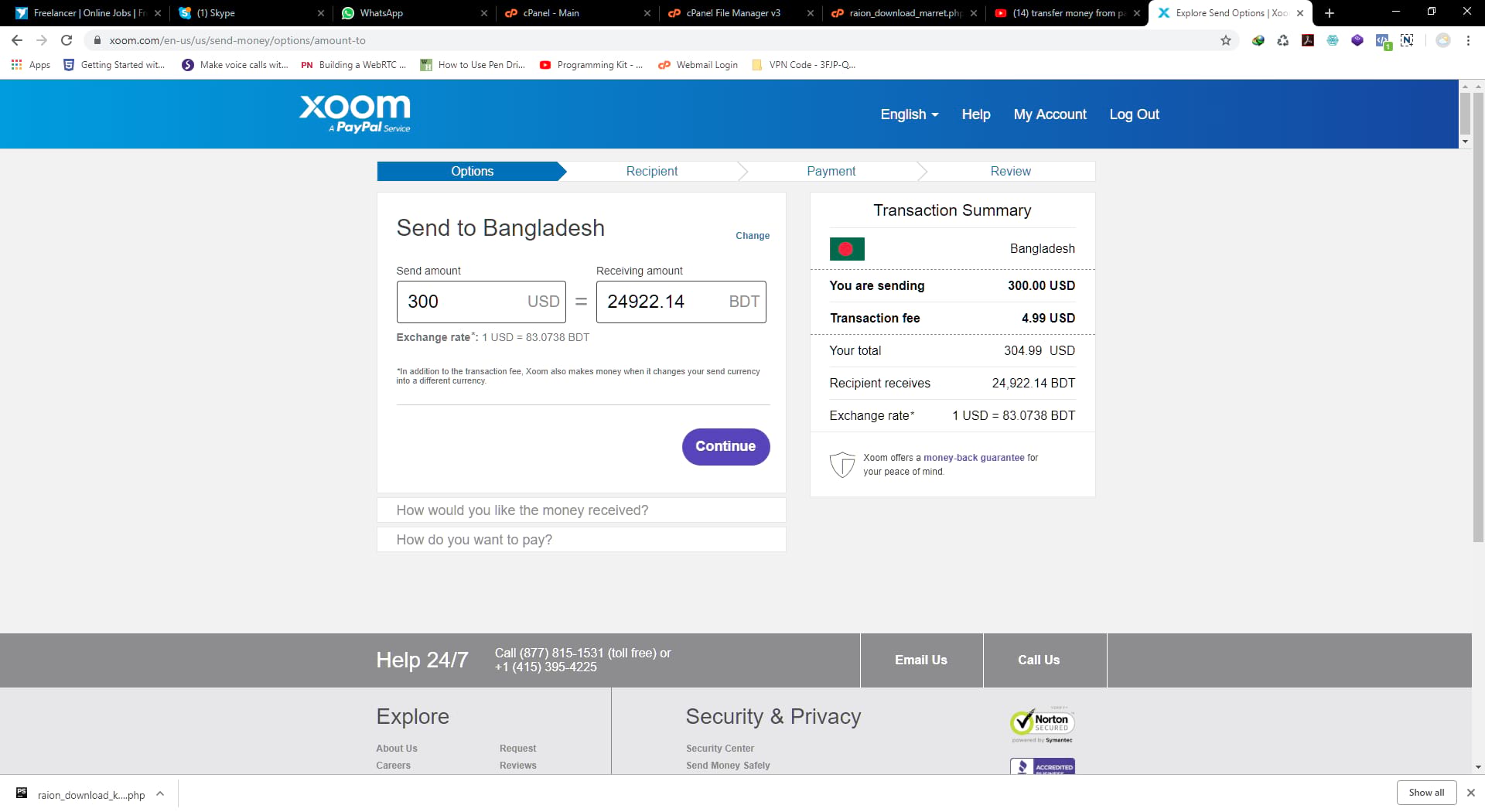Click the site lock icon in address bar
Image resolution: width=1485 pixels, height=812 pixels.
pos(97,40)
